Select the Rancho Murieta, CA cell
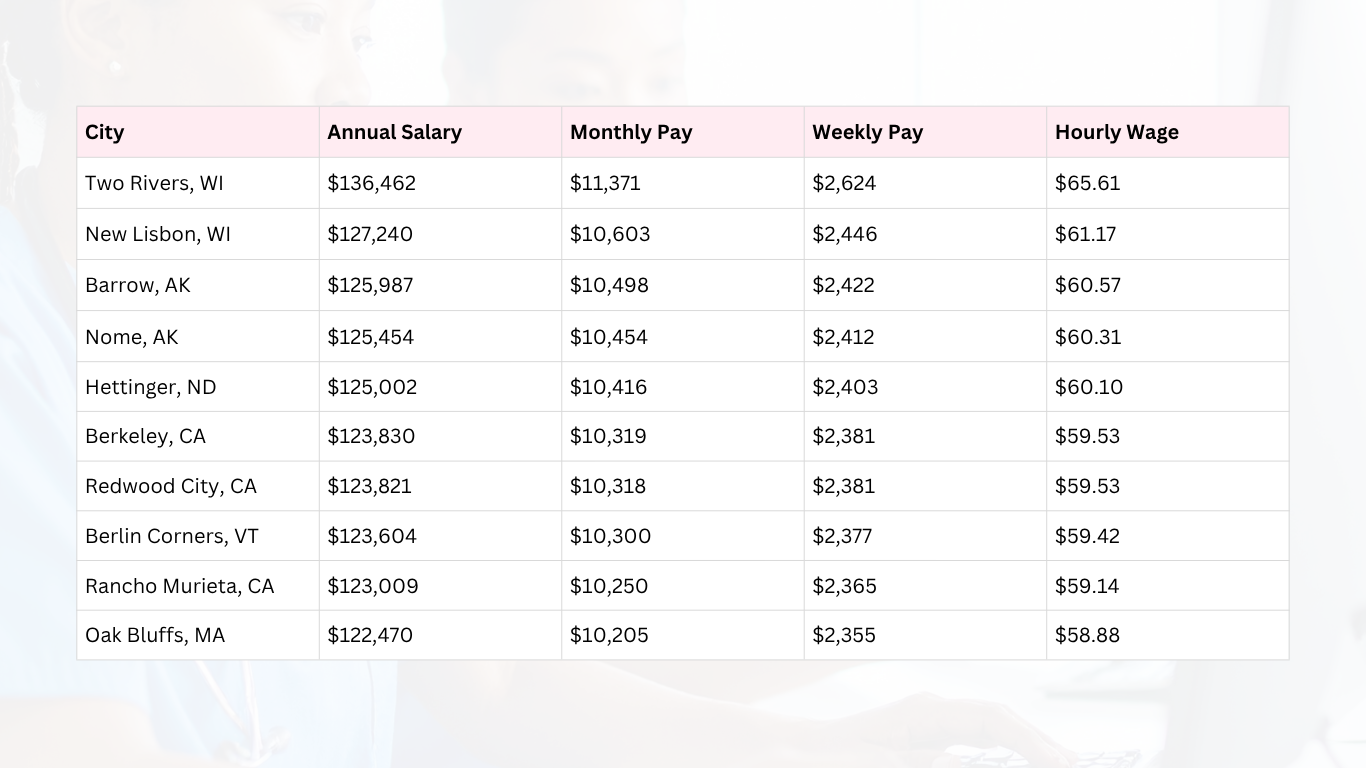The image size is (1366, 768). click(179, 586)
